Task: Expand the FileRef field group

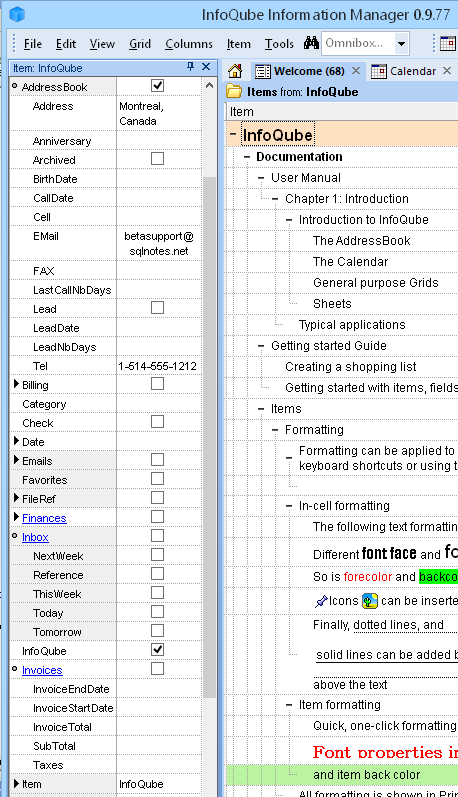Action: point(16,498)
